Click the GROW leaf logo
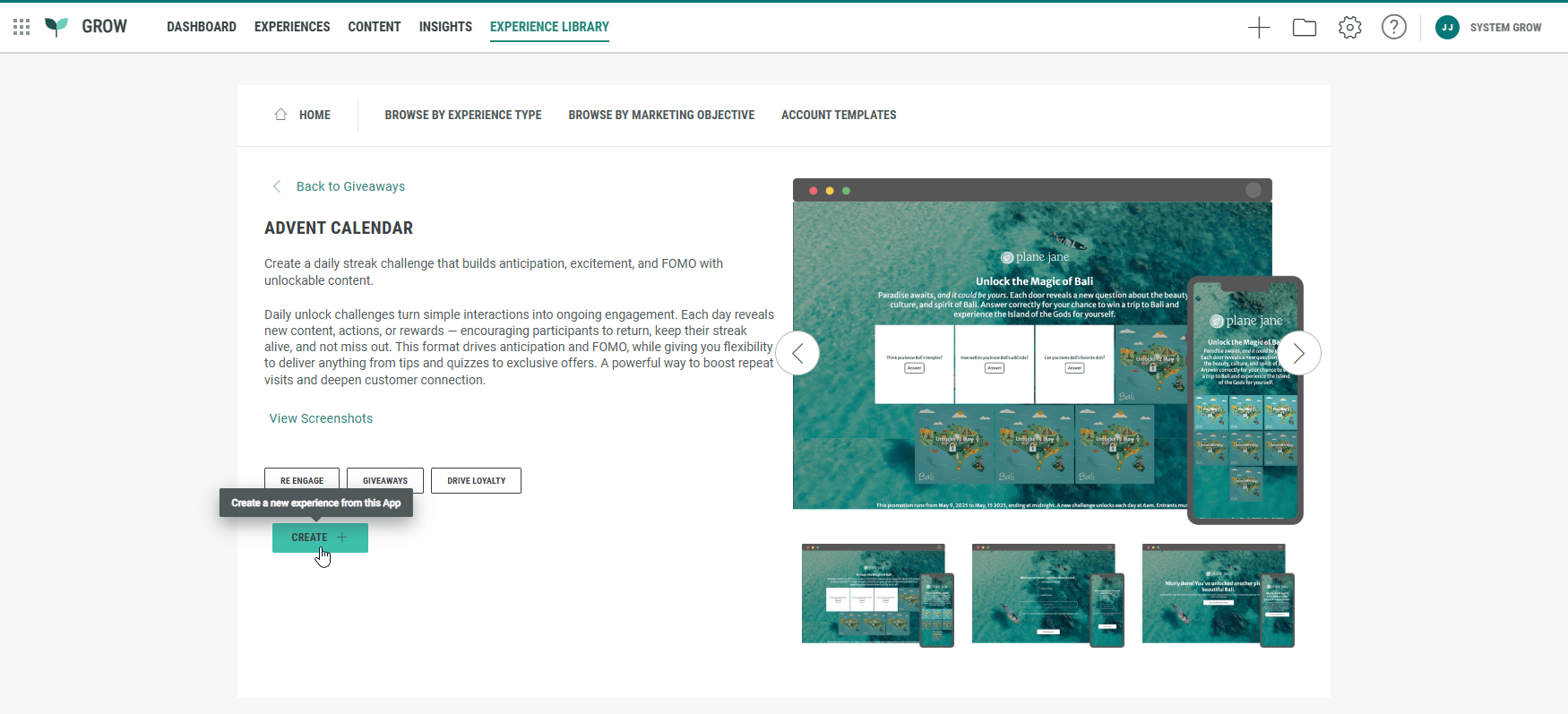The height and width of the screenshot is (714, 1568). [x=56, y=27]
